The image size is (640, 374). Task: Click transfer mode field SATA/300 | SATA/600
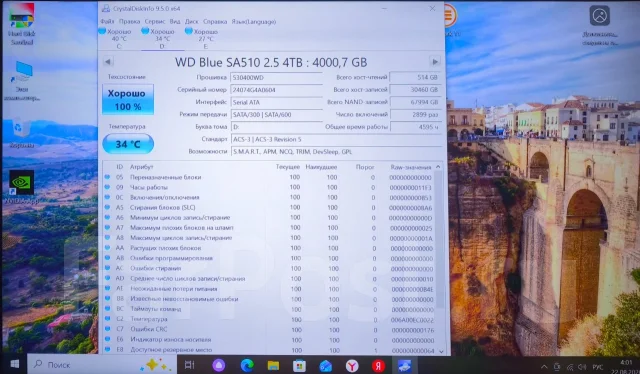276,115
